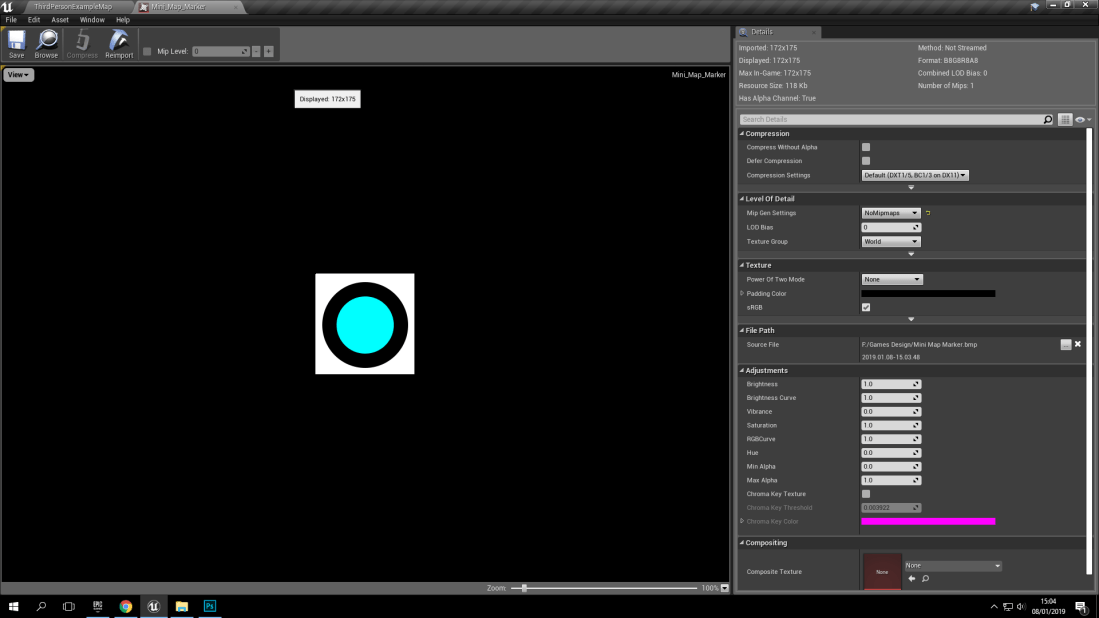Collapse the Adjustments section

click(740, 370)
